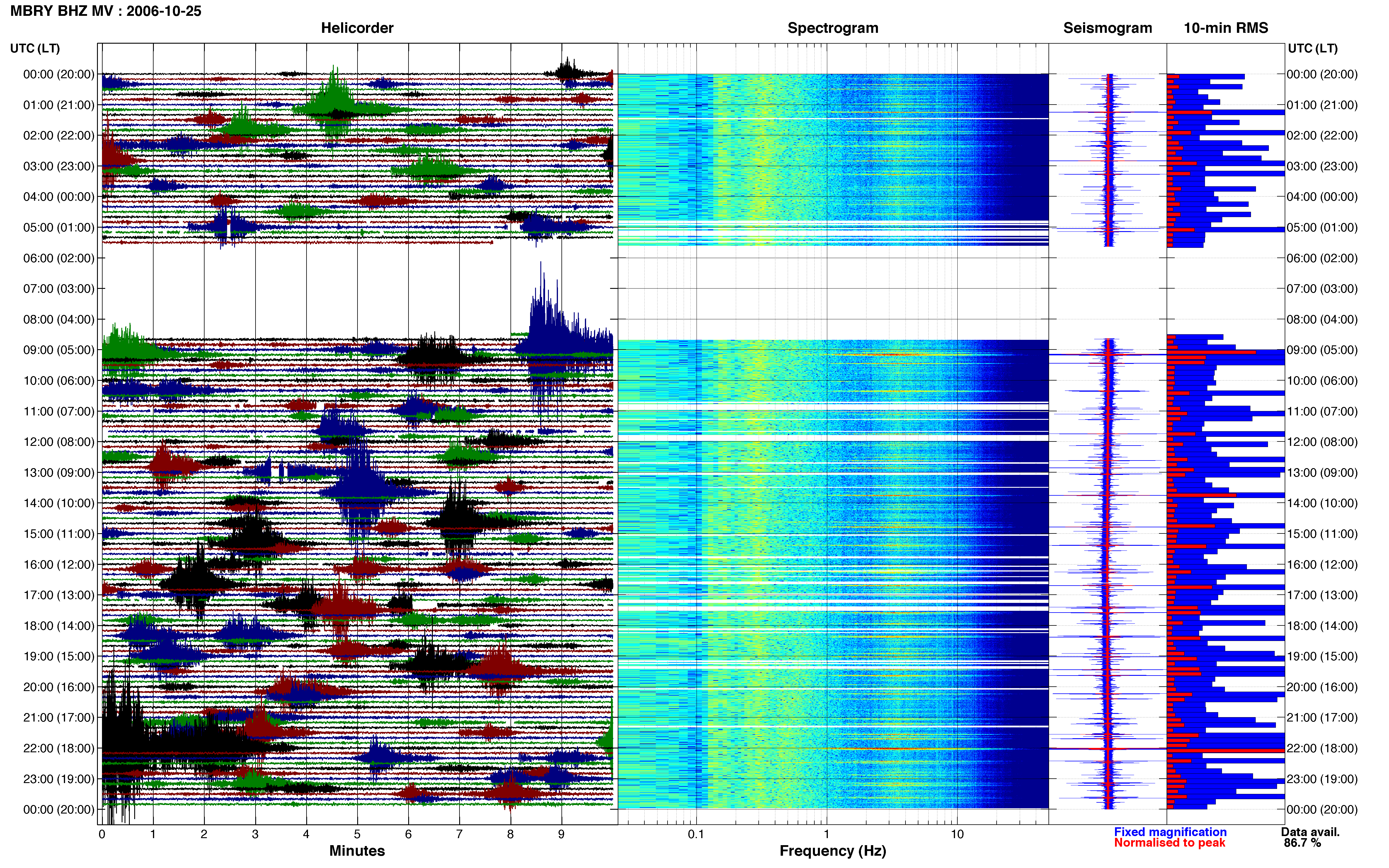The height and width of the screenshot is (868, 1389).
Task: Click the title 'MBRY BHZ MV : 2006-10-25'
Action: click(106, 11)
